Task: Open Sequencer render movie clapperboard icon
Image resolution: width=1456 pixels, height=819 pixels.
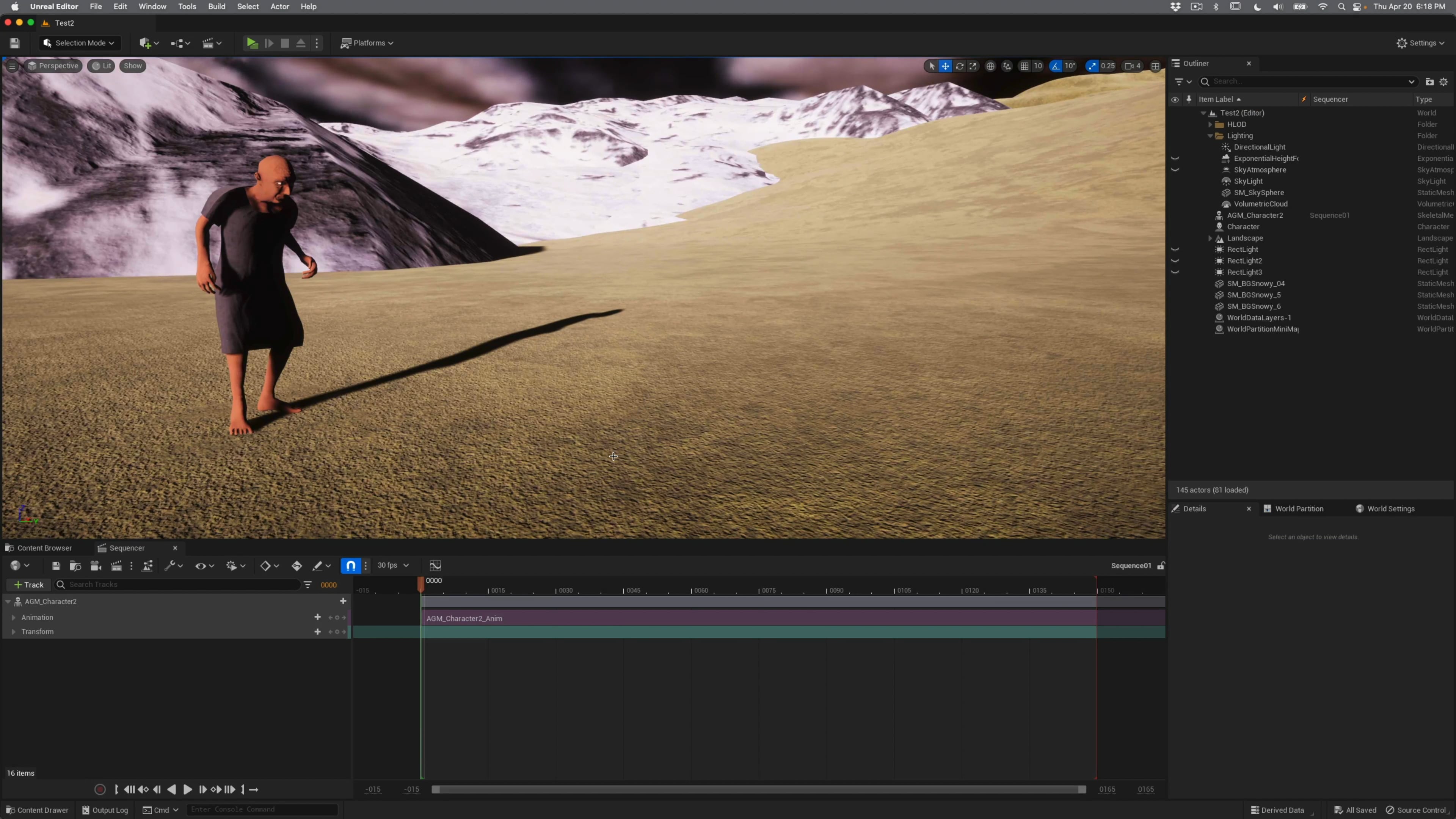Action: point(116,566)
